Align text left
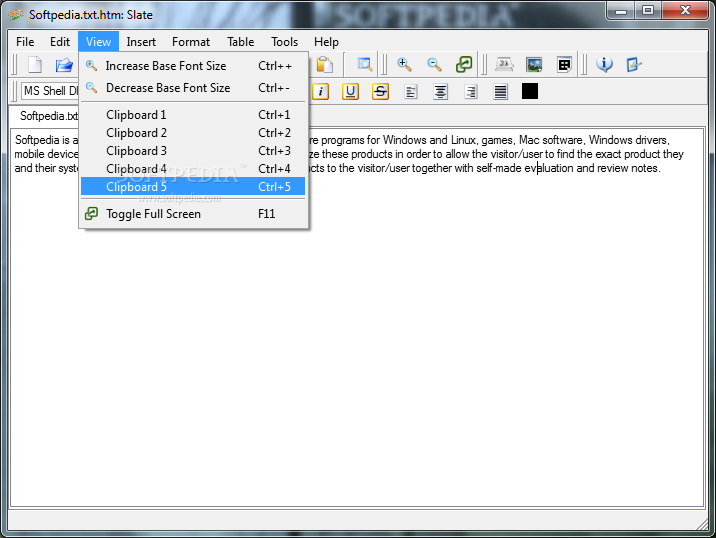 [x=411, y=92]
